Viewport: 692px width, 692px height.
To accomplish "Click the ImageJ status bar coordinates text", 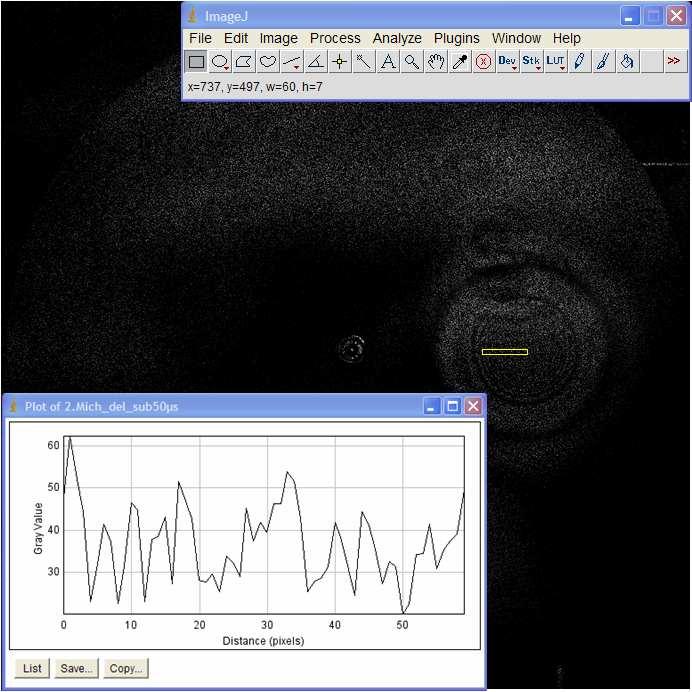I will click(x=255, y=87).
